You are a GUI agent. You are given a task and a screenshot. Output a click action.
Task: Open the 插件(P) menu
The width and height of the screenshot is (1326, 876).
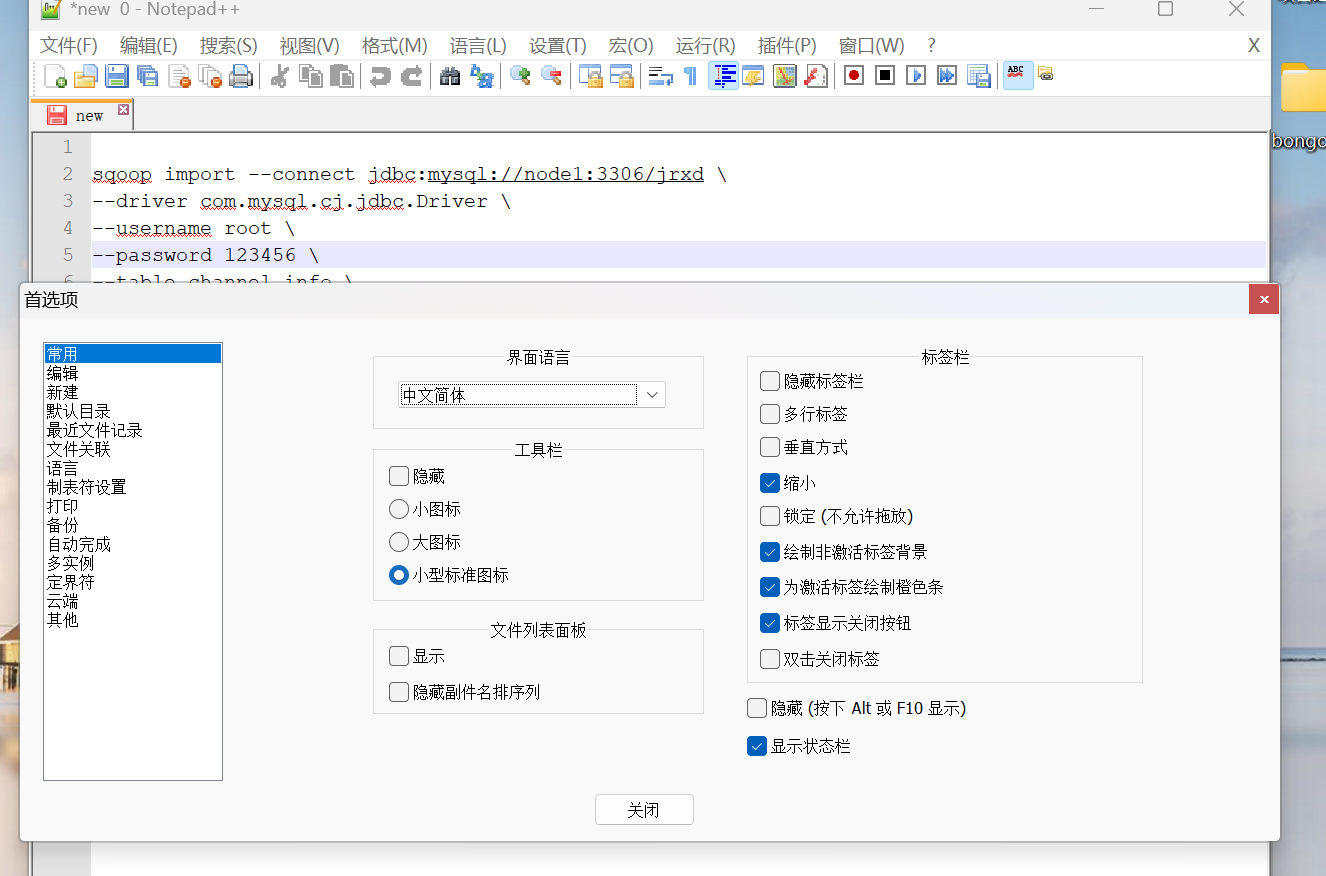[x=787, y=46]
